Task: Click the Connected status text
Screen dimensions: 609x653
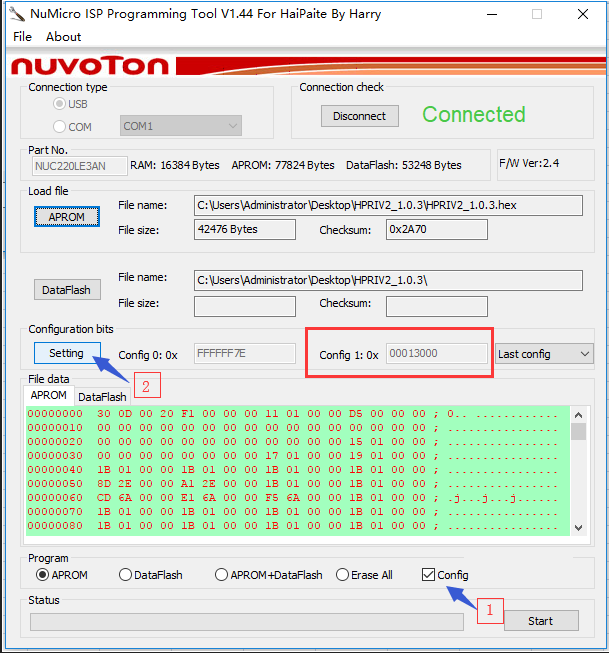Action: pyautogui.click(x=474, y=115)
